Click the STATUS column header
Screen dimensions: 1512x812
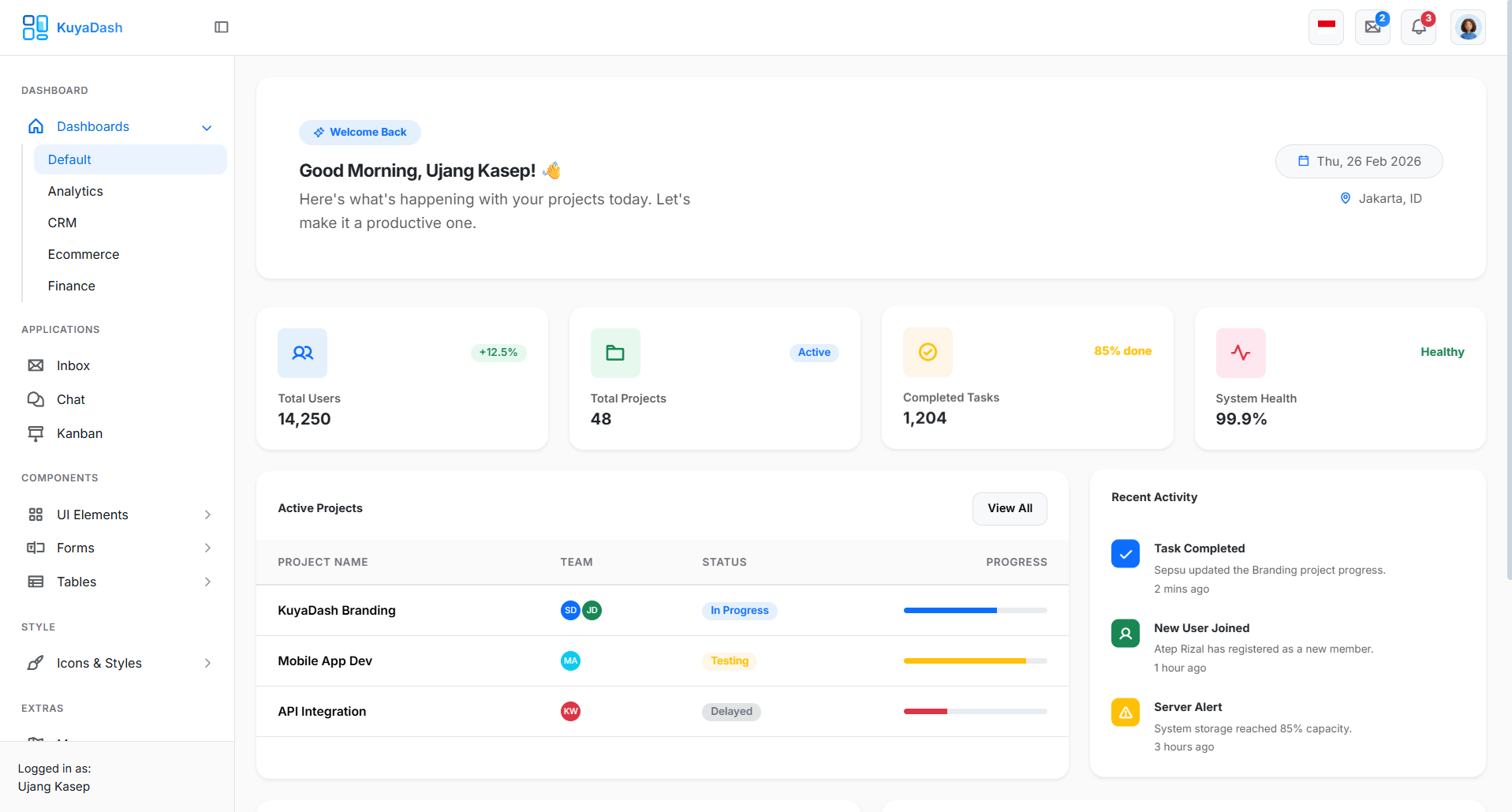724,562
